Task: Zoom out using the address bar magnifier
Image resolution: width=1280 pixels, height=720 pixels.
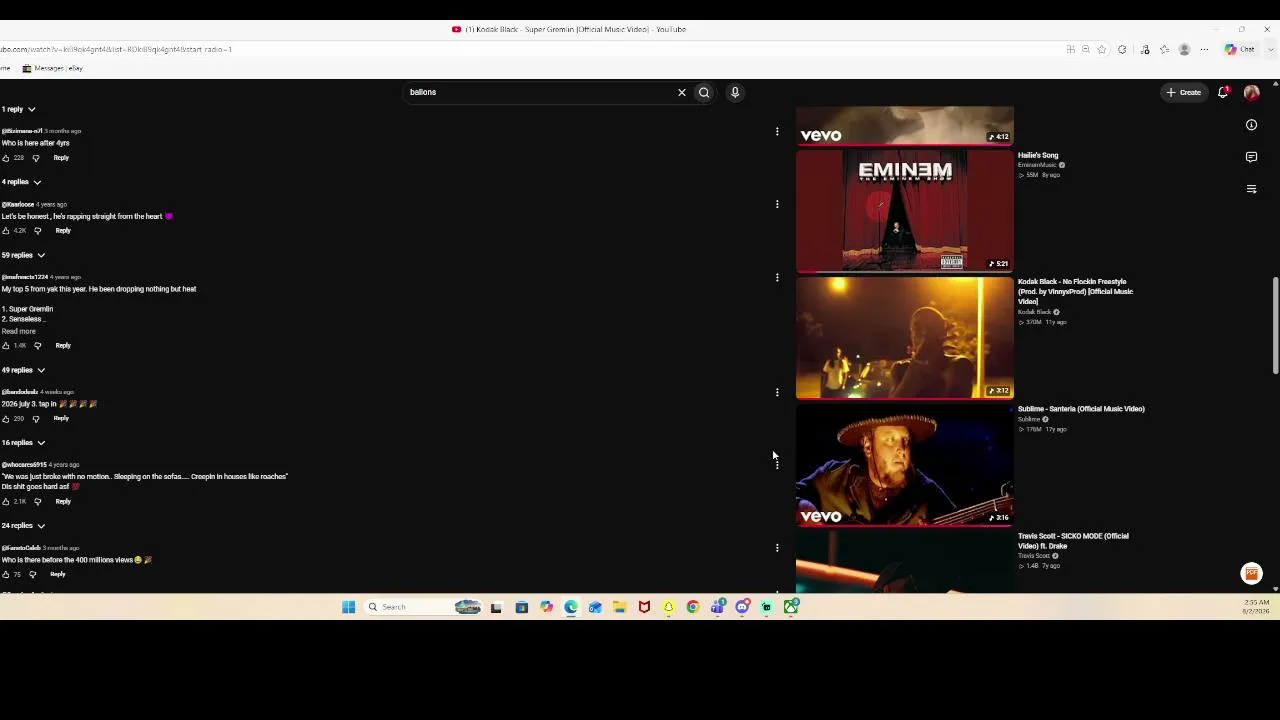Action: pos(1085,49)
